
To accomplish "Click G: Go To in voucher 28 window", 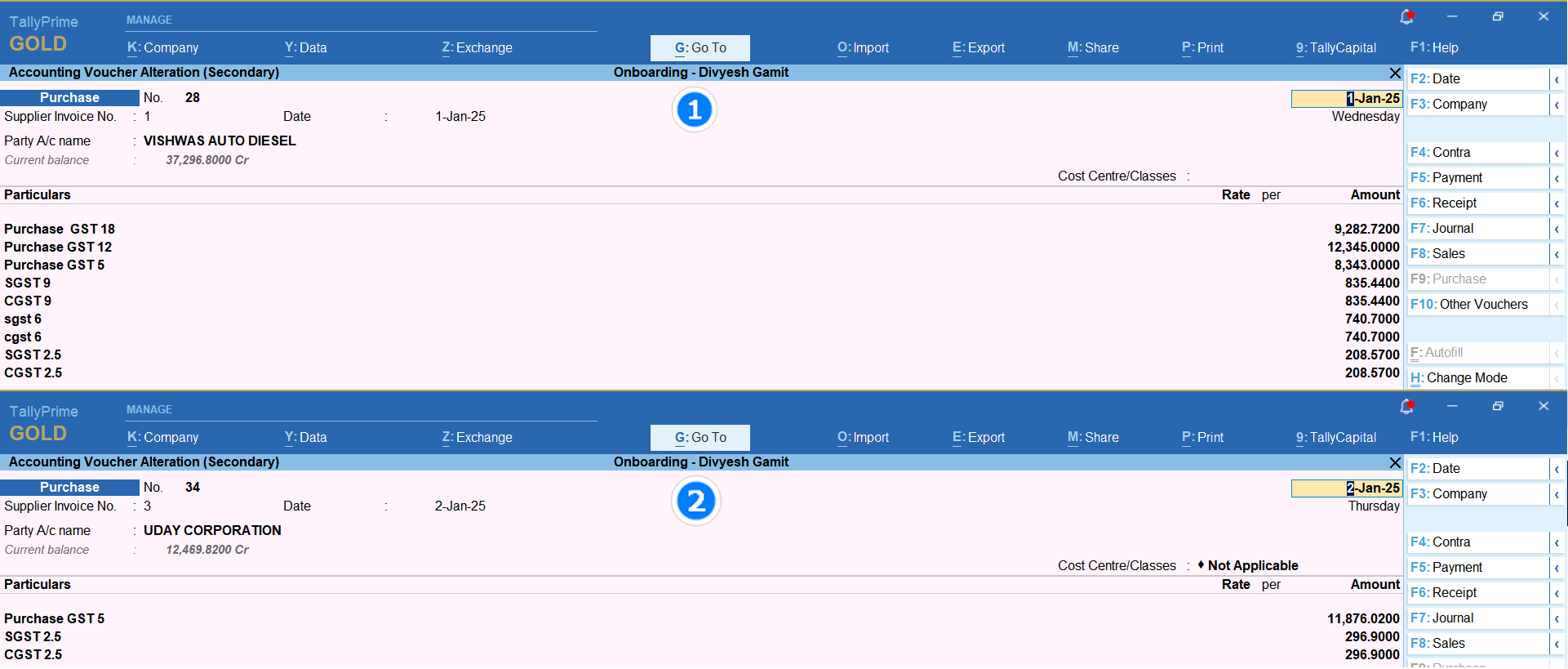I will (700, 48).
